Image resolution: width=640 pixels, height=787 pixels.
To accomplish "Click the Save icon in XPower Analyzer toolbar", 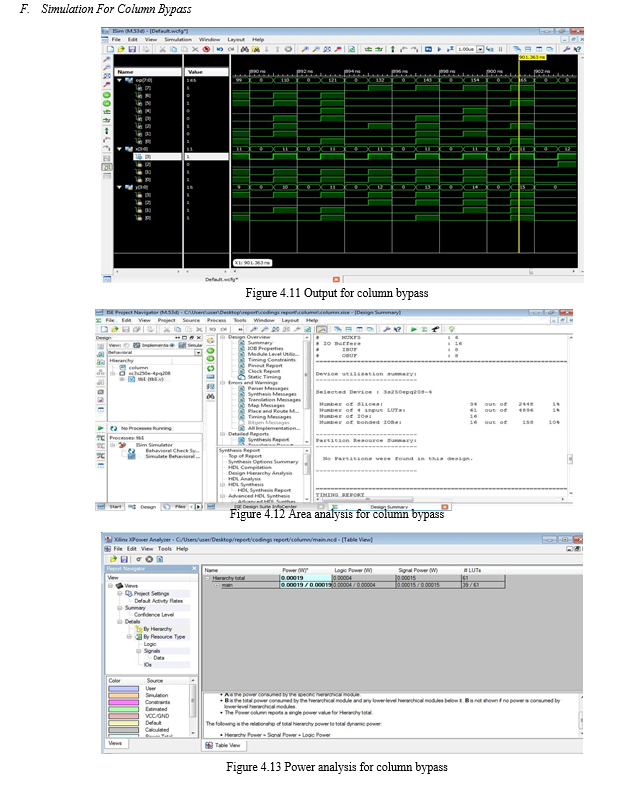I will [x=124, y=559].
